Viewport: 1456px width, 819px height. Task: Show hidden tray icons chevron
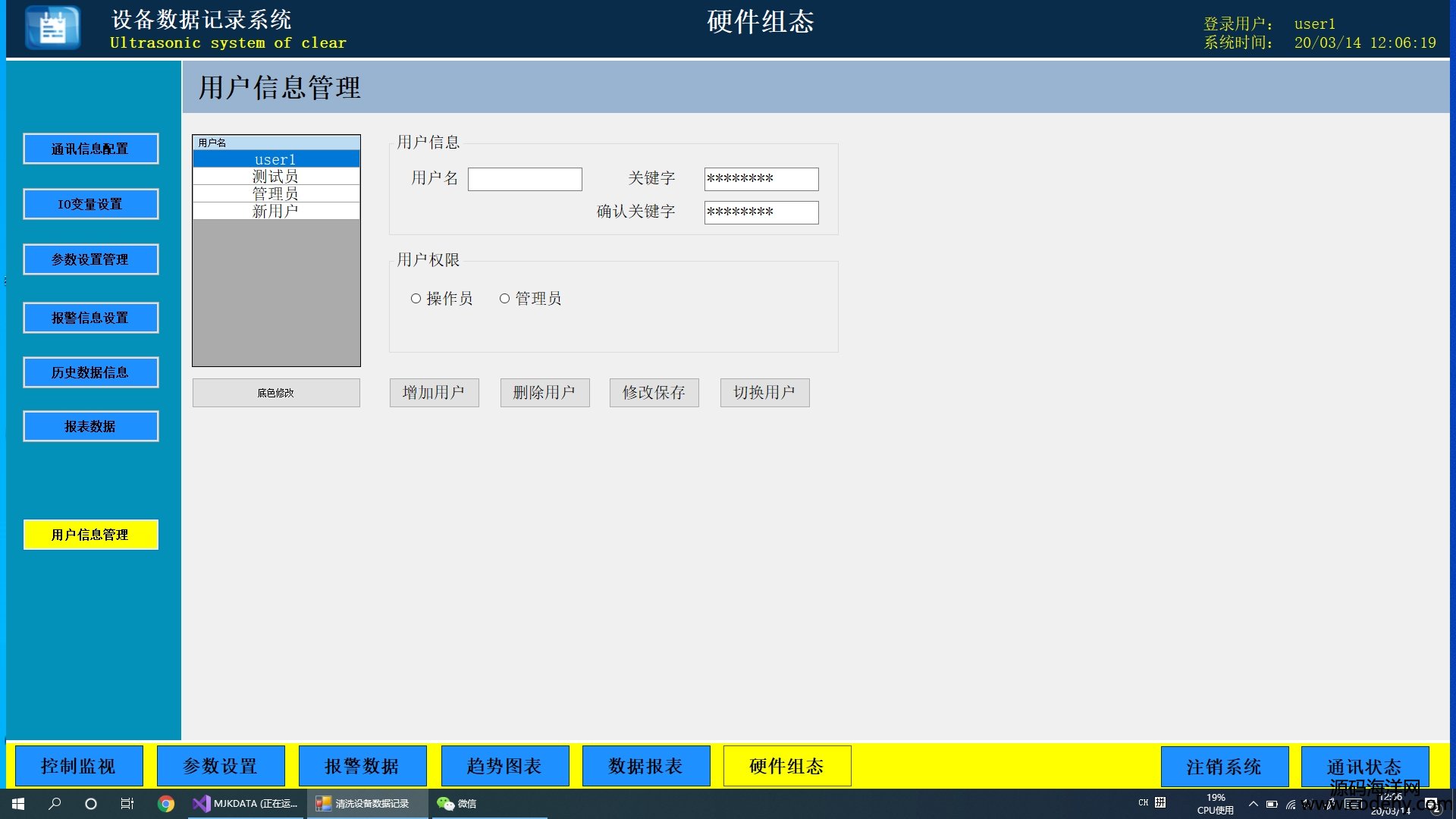coord(1254,804)
